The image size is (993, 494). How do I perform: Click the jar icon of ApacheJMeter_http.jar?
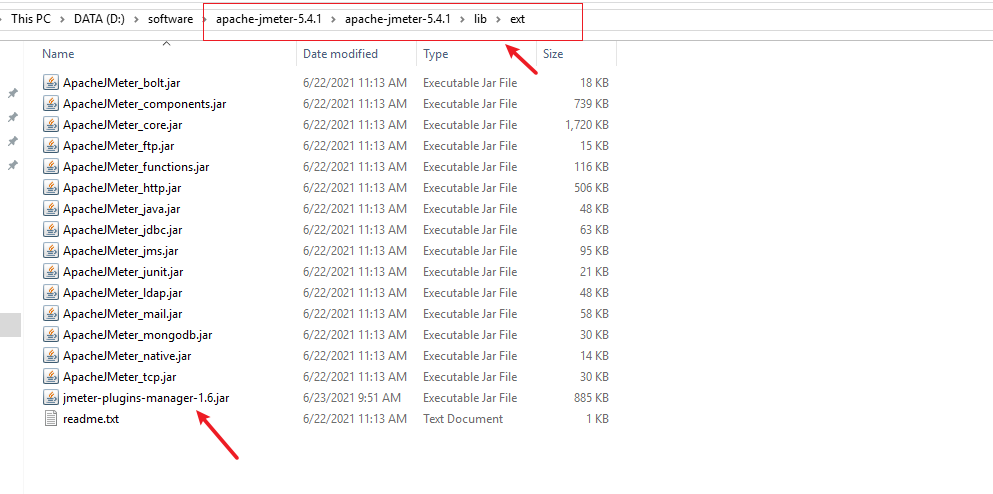pyautogui.click(x=51, y=187)
